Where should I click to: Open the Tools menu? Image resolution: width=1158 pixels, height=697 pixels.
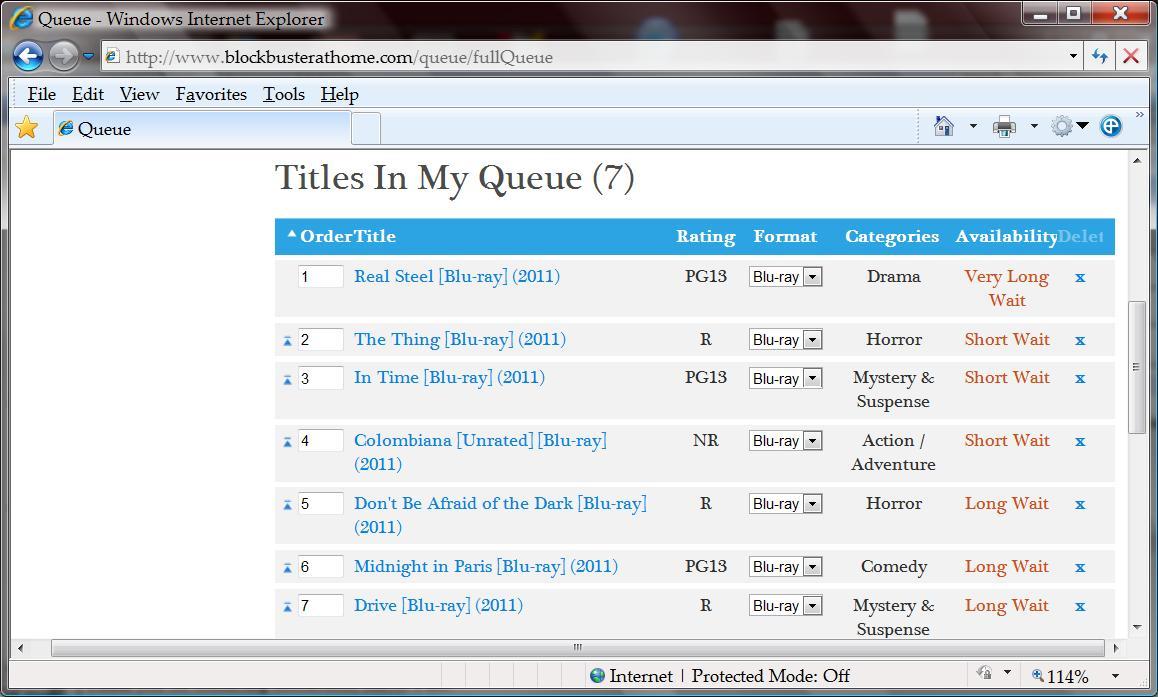(x=284, y=94)
